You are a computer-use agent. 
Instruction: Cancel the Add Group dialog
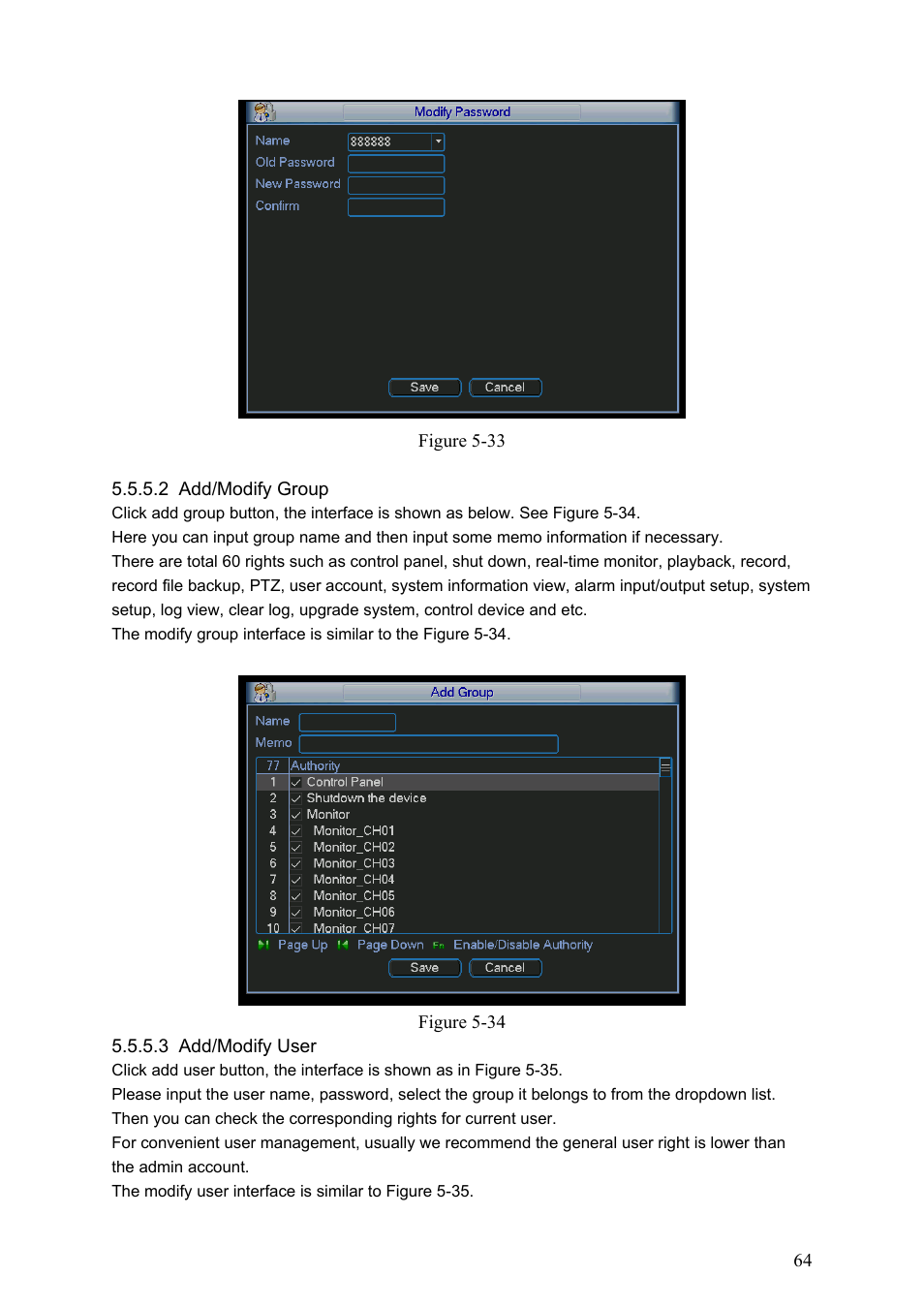tap(505, 968)
